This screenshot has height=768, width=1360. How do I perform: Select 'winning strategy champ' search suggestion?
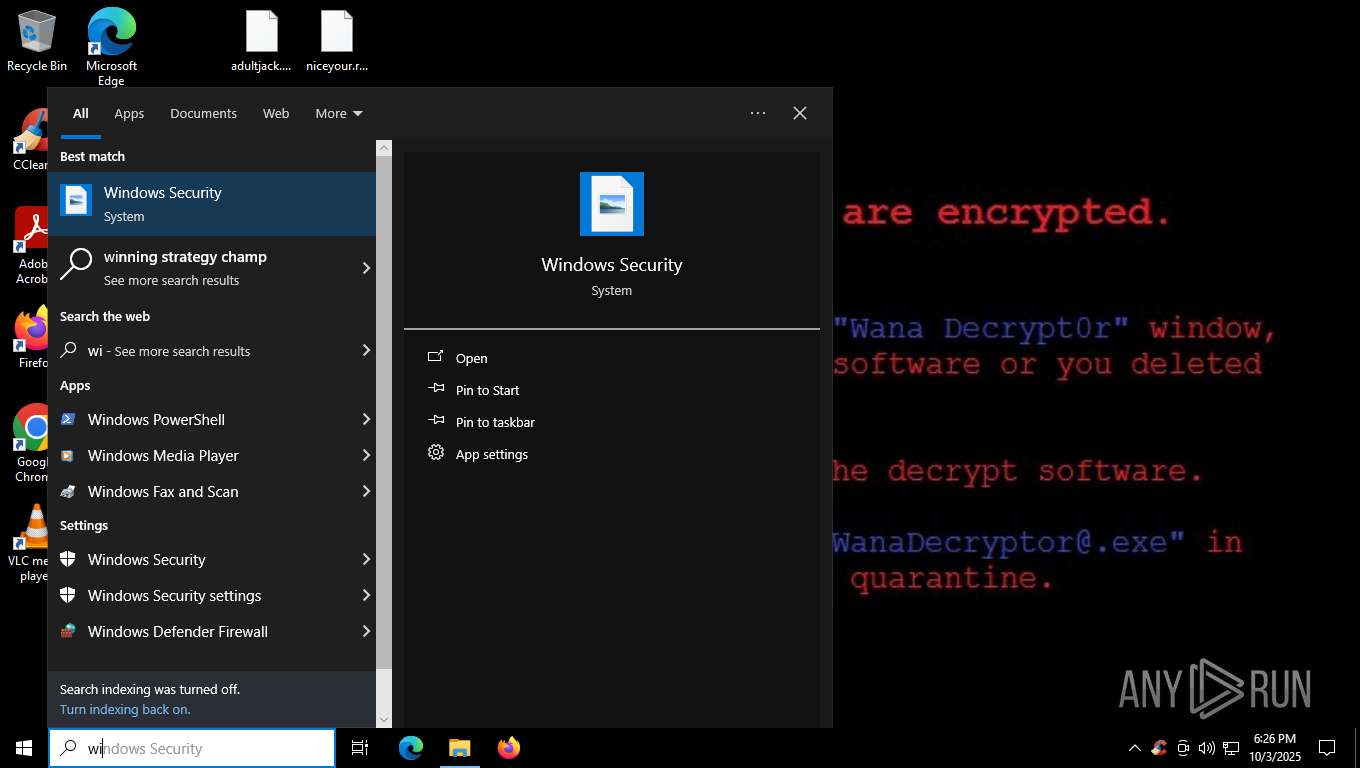tap(212, 268)
